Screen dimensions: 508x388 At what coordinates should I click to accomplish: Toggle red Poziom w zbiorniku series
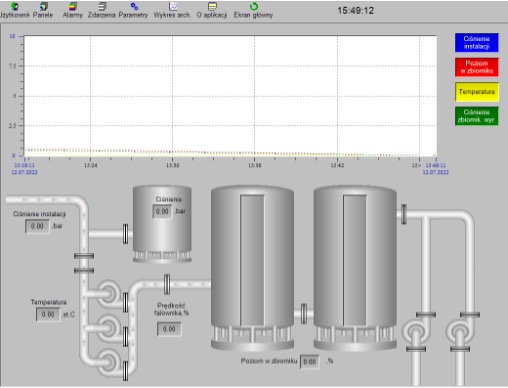click(477, 67)
